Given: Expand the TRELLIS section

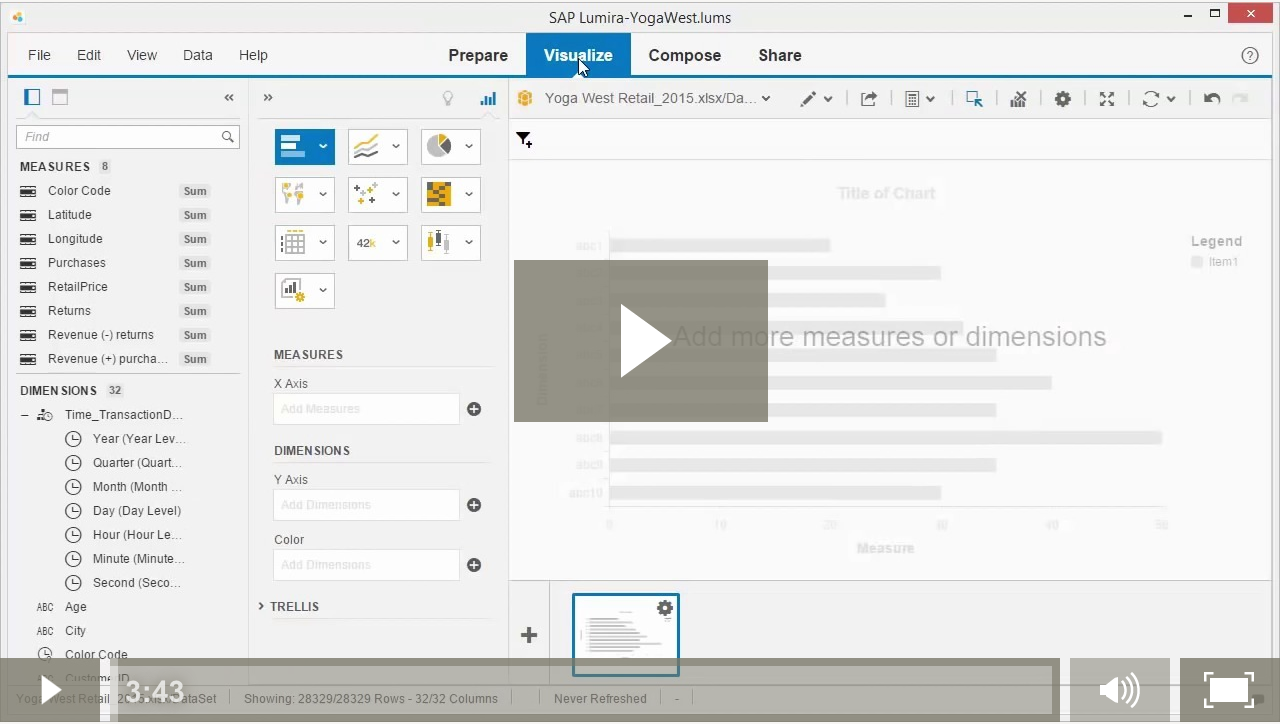Looking at the screenshot, I should click(262, 606).
